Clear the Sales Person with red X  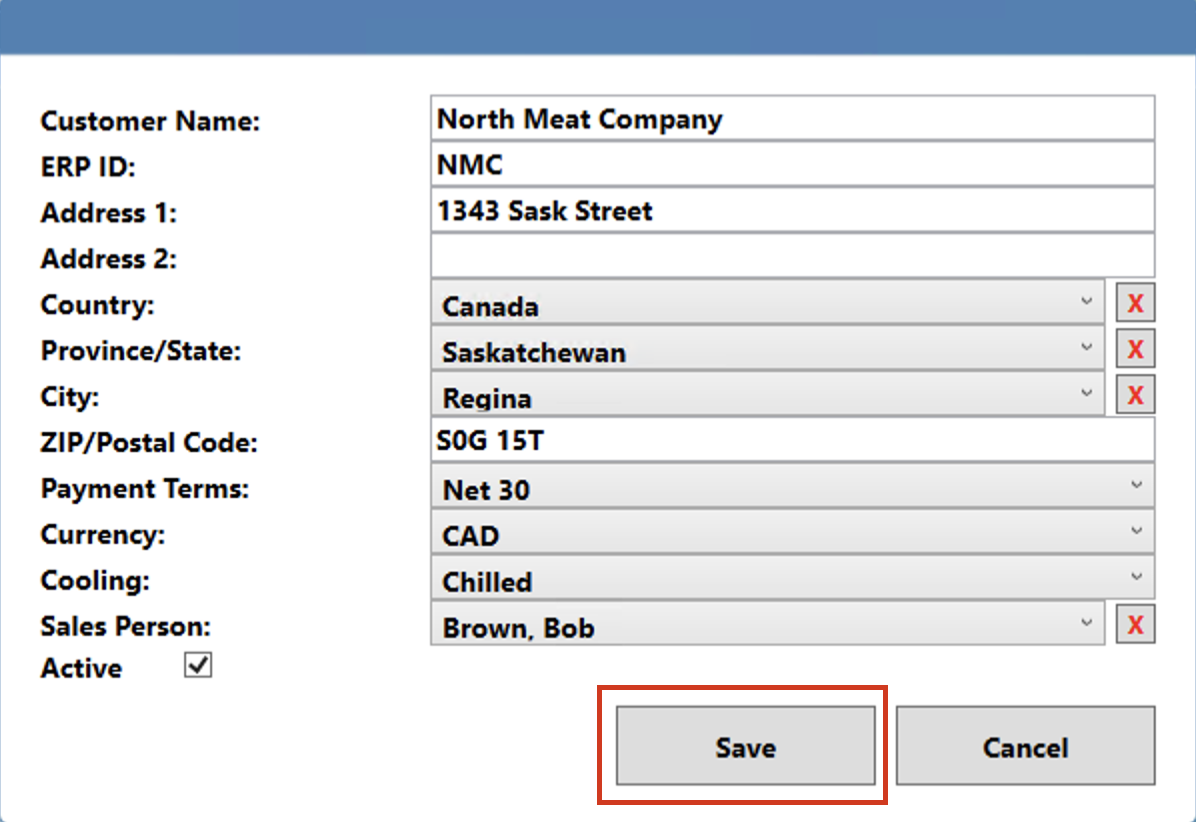[x=1135, y=625]
